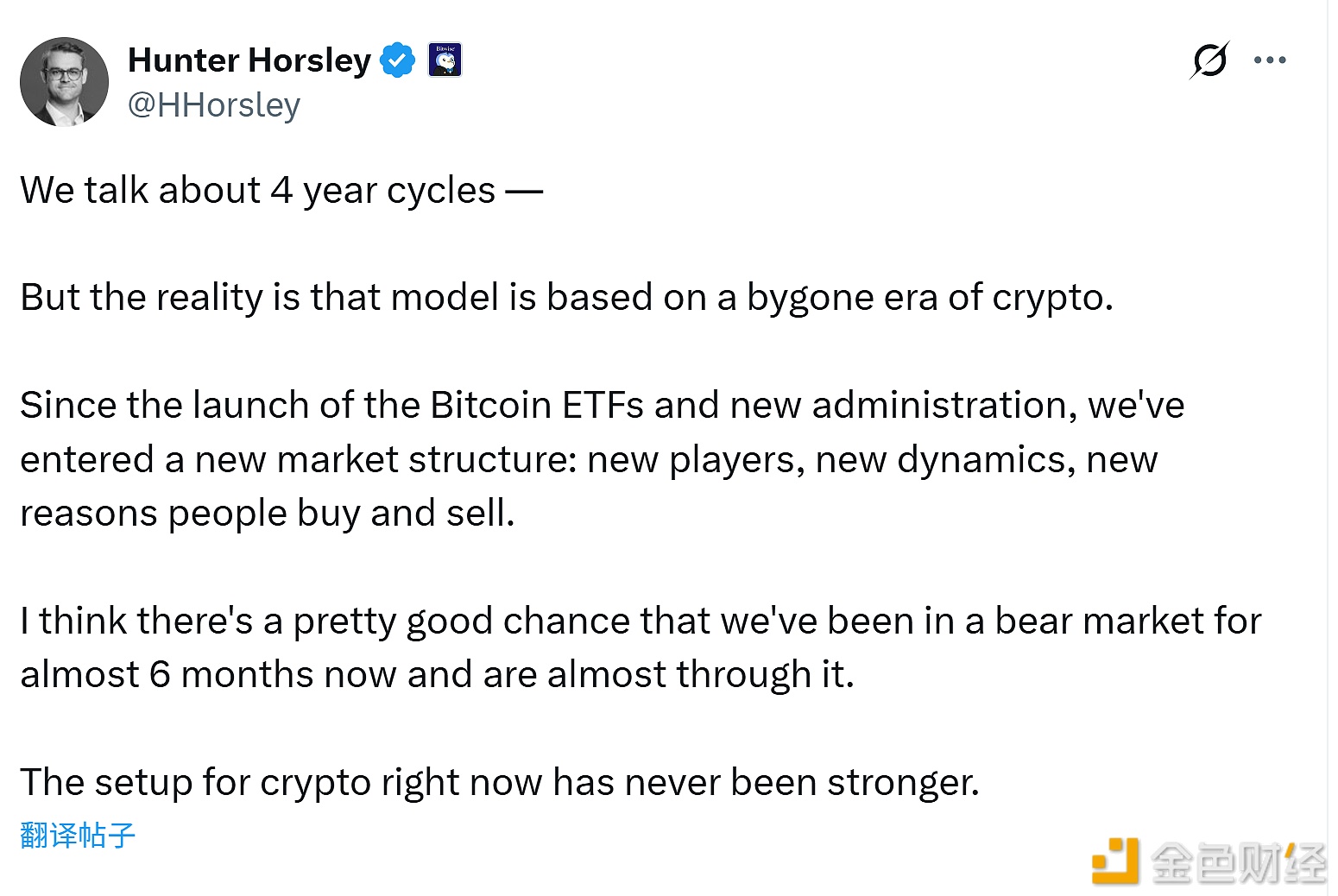Click the gold watermark logo icon
1338x896 pixels.
pyautogui.click(x=1115, y=861)
